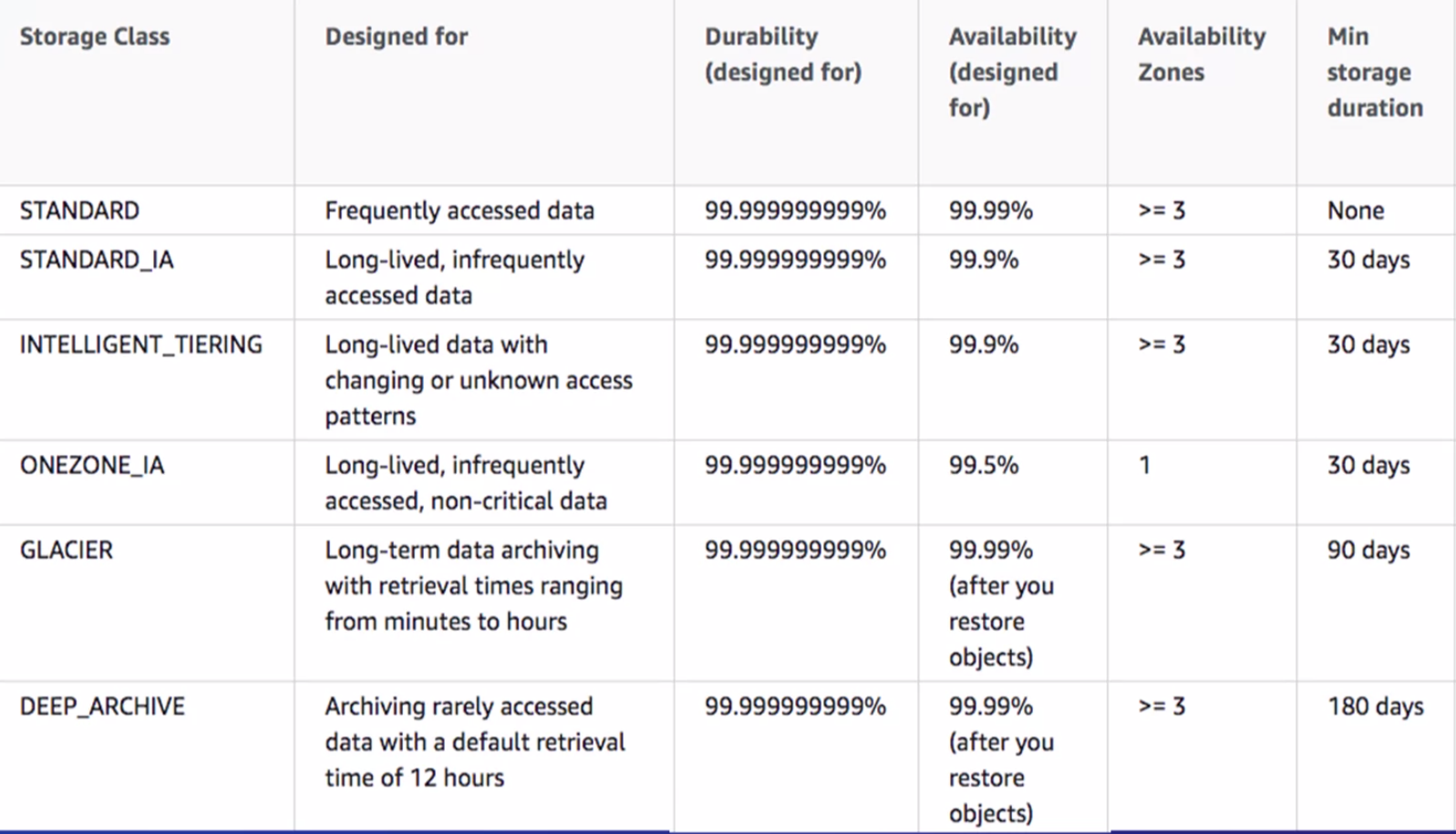The height and width of the screenshot is (834, 1456).
Task: Click the INTELLIGENT_TIERING storage class name
Action: click(141, 345)
